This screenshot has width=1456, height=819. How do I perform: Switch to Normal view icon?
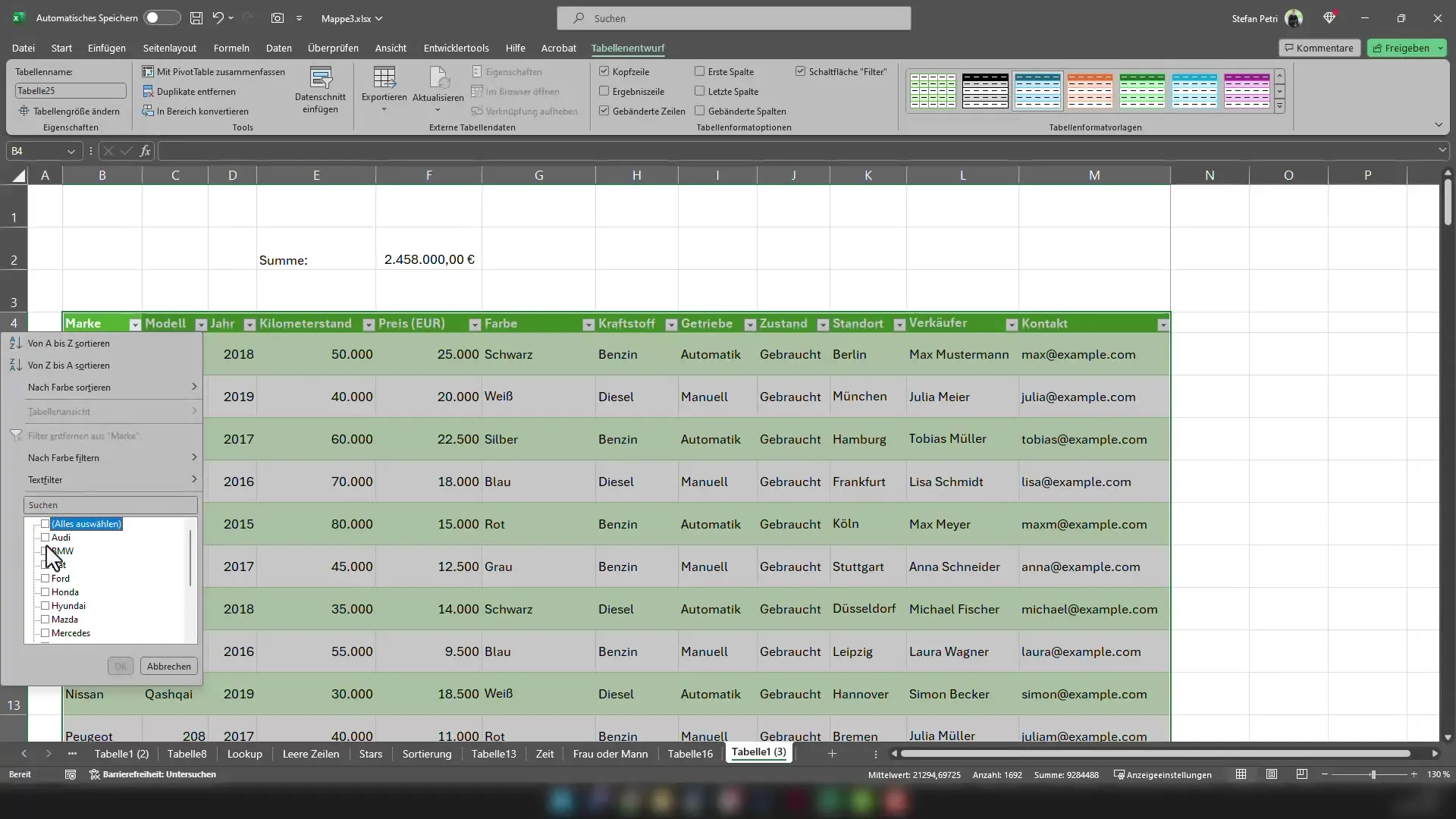[x=1241, y=774]
